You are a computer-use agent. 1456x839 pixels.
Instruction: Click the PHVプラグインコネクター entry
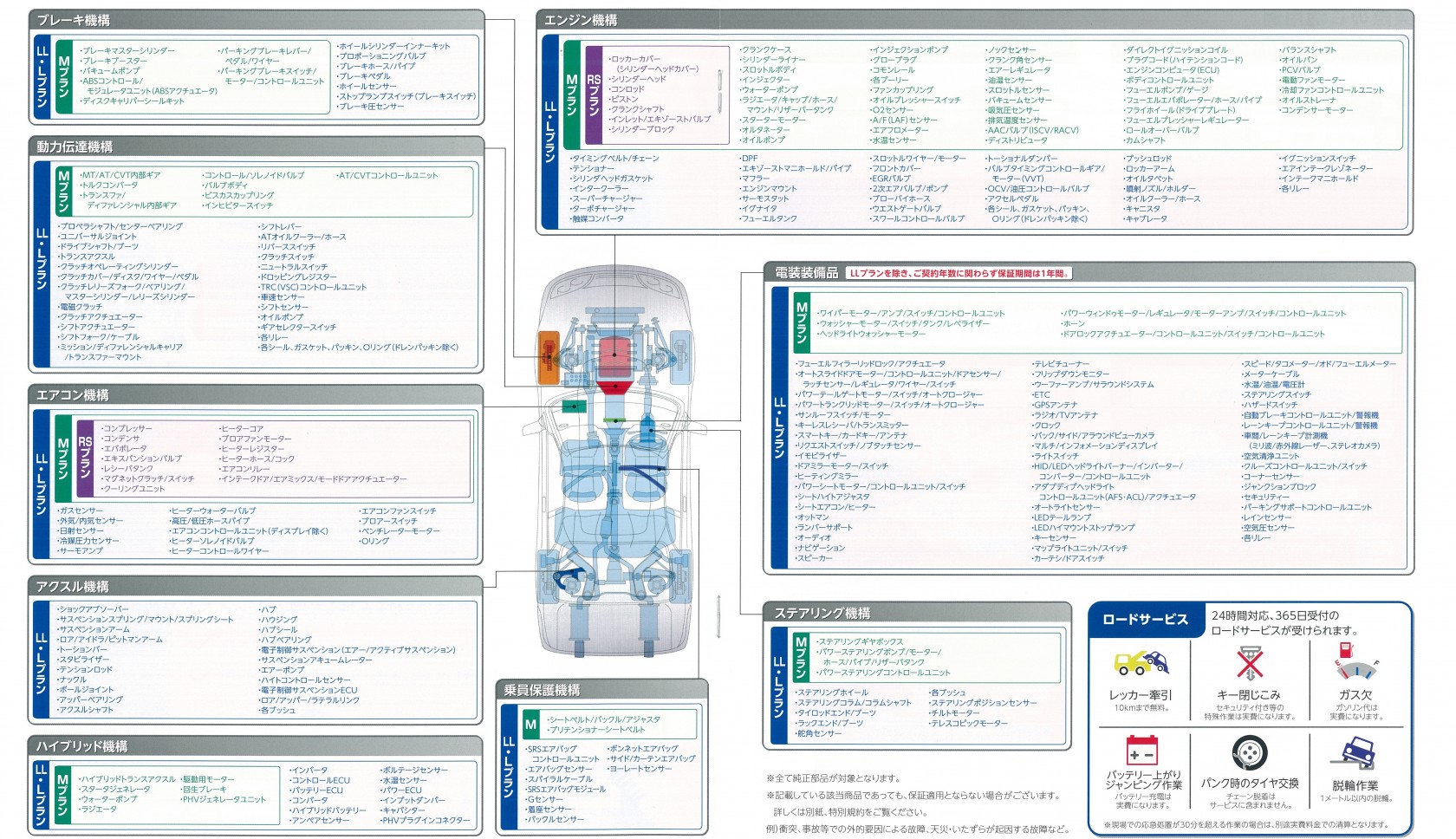425,820
